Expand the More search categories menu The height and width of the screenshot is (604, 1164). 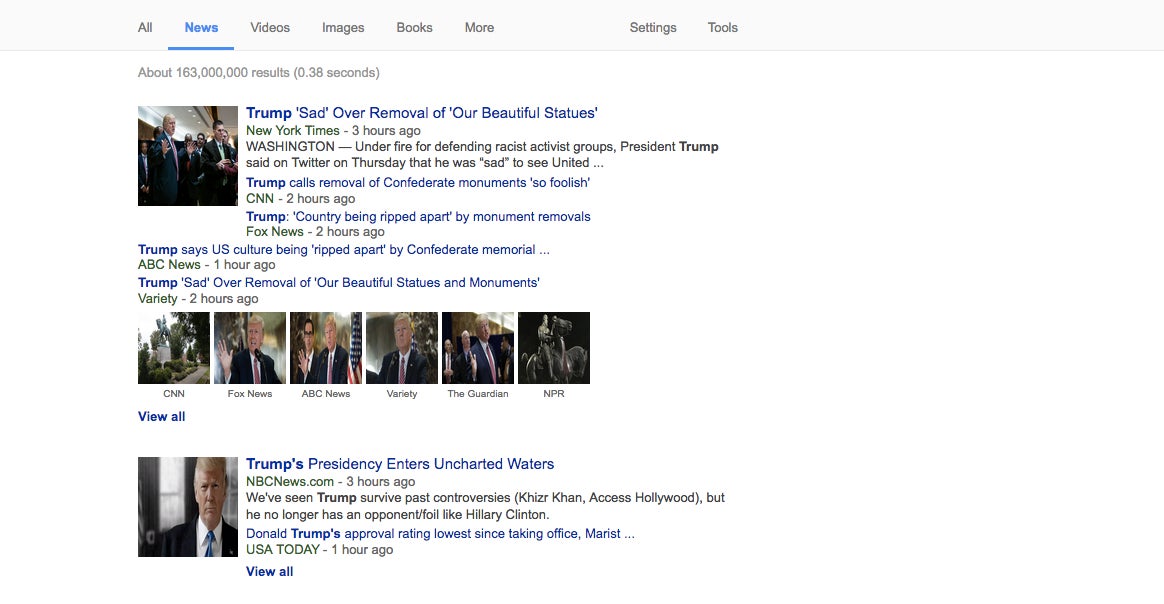(x=480, y=27)
